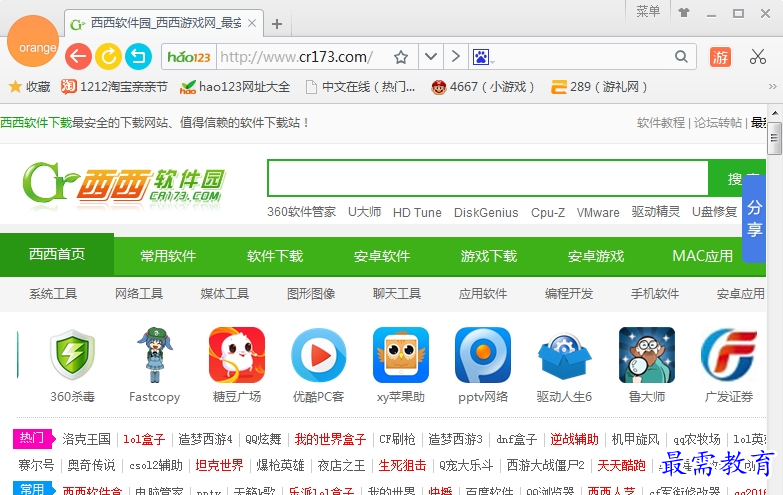
Task: Click the blue undo restore button
Action: tap(138, 56)
